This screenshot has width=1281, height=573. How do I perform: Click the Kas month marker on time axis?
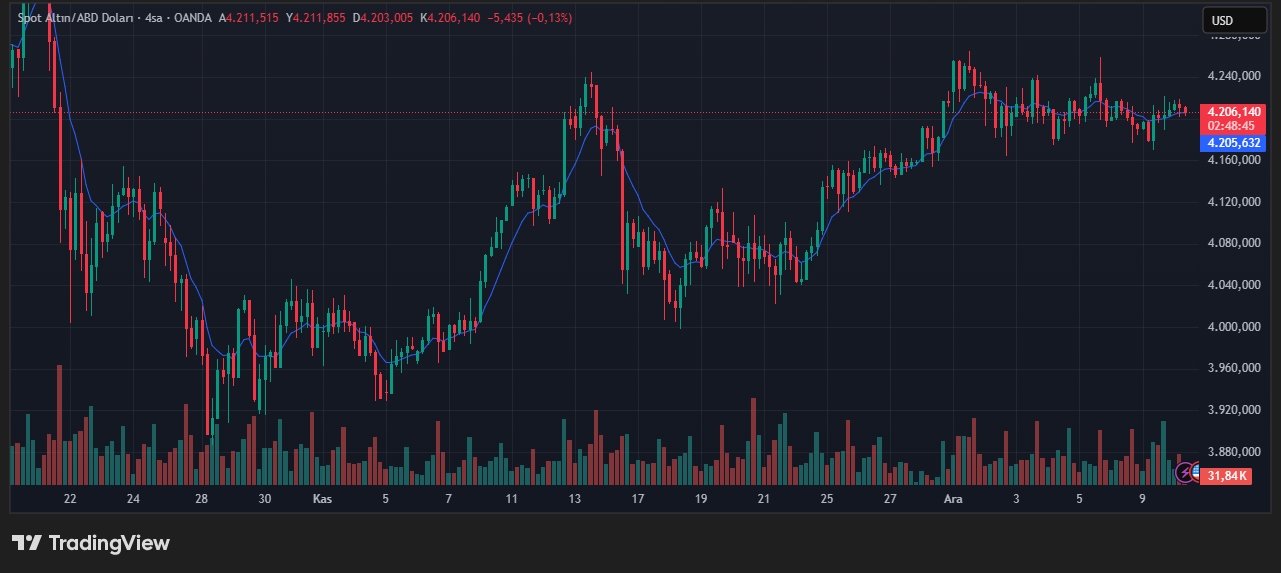pos(322,498)
